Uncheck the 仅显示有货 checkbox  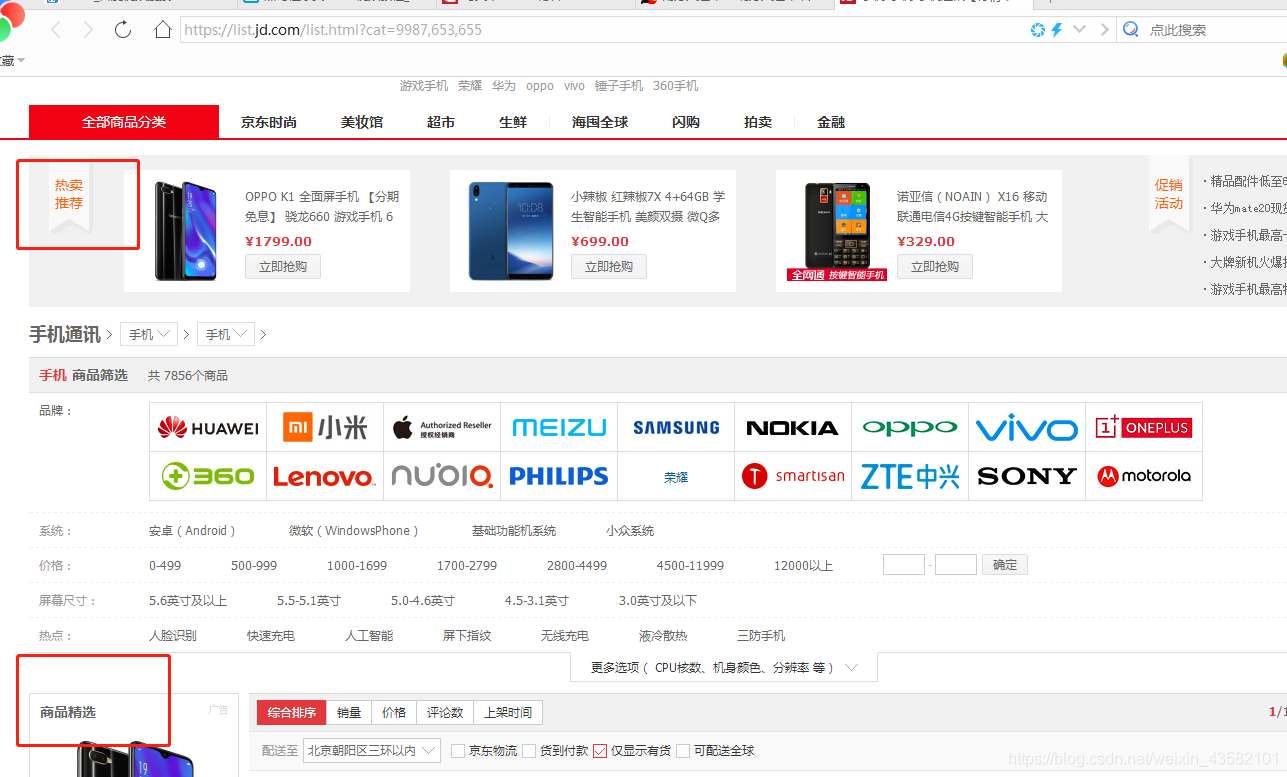[x=600, y=751]
